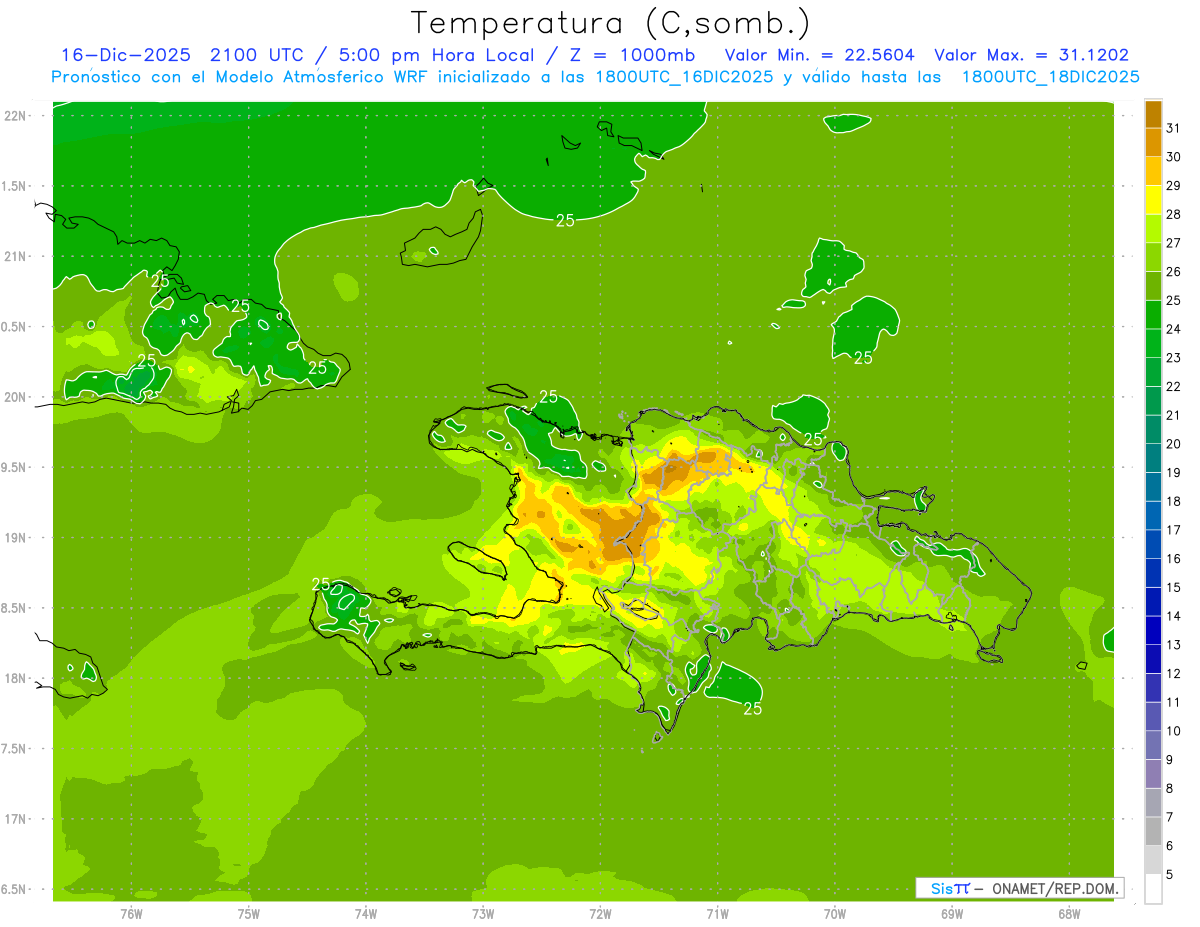Click the '21N' latitude axis label
The width and height of the screenshot is (1200, 927).
16,256
